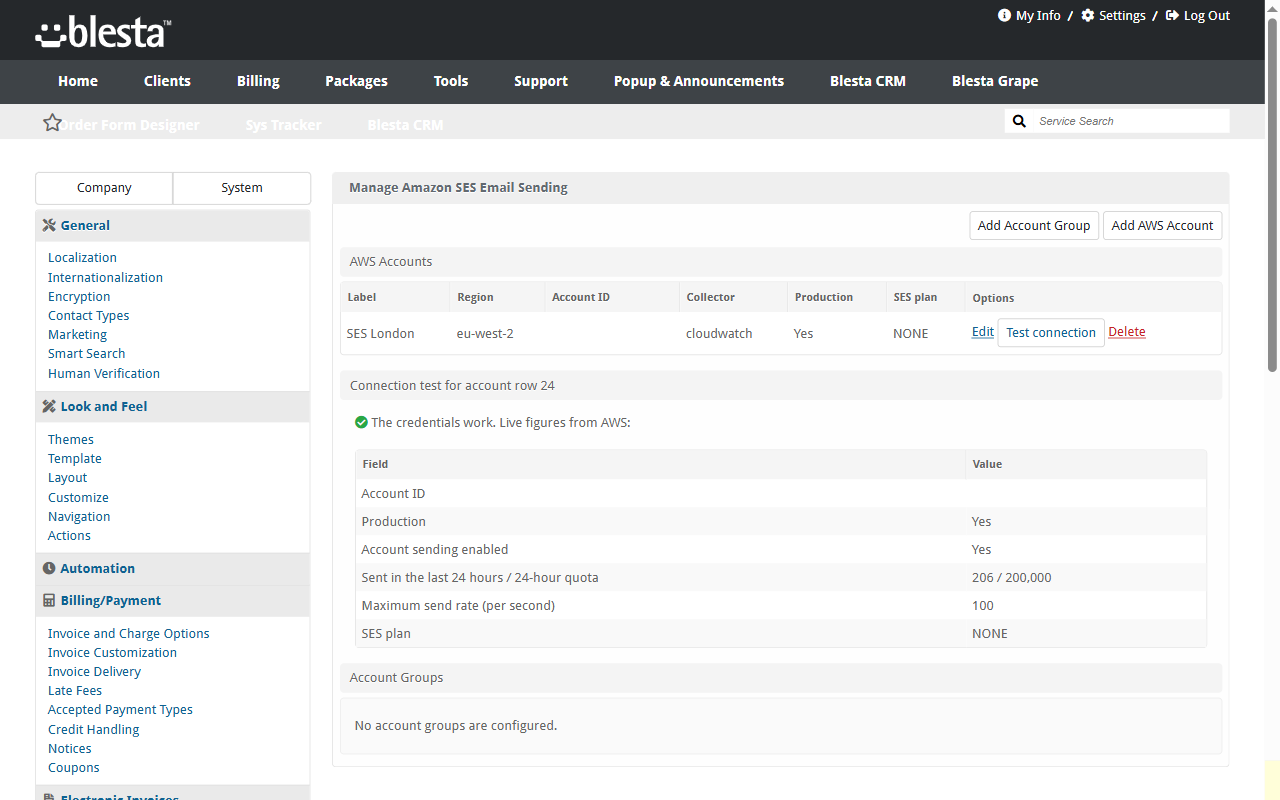Open Customize settings
This screenshot has height=800, width=1280.
click(x=78, y=498)
